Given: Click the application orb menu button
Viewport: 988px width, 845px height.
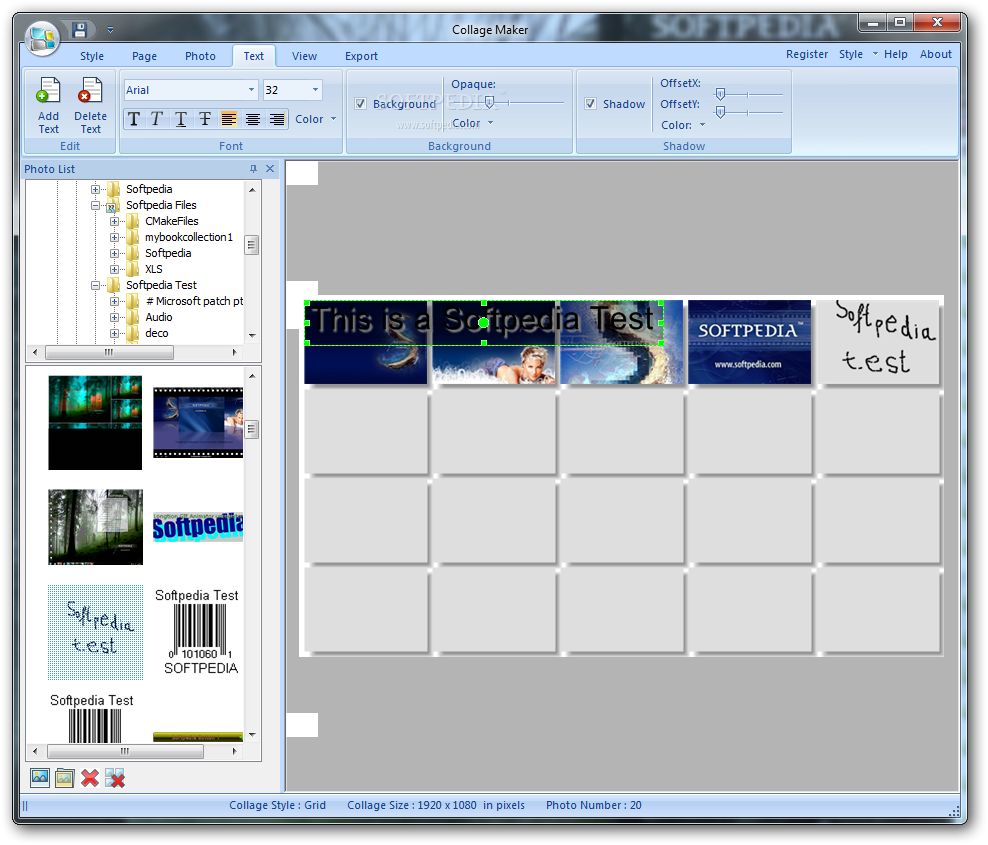Looking at the screenshot, I should click(x=42, y=38).
